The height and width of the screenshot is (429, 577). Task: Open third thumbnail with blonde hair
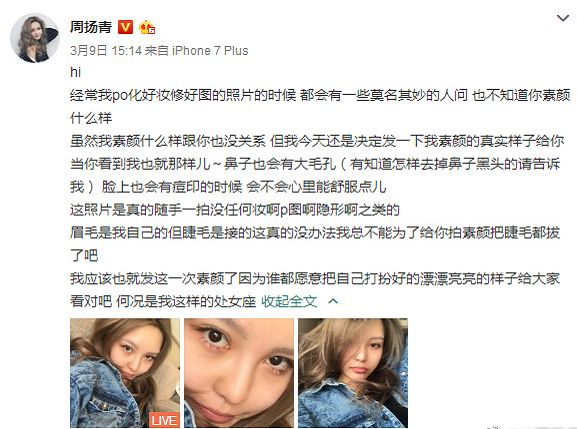[x=353, y=373]
